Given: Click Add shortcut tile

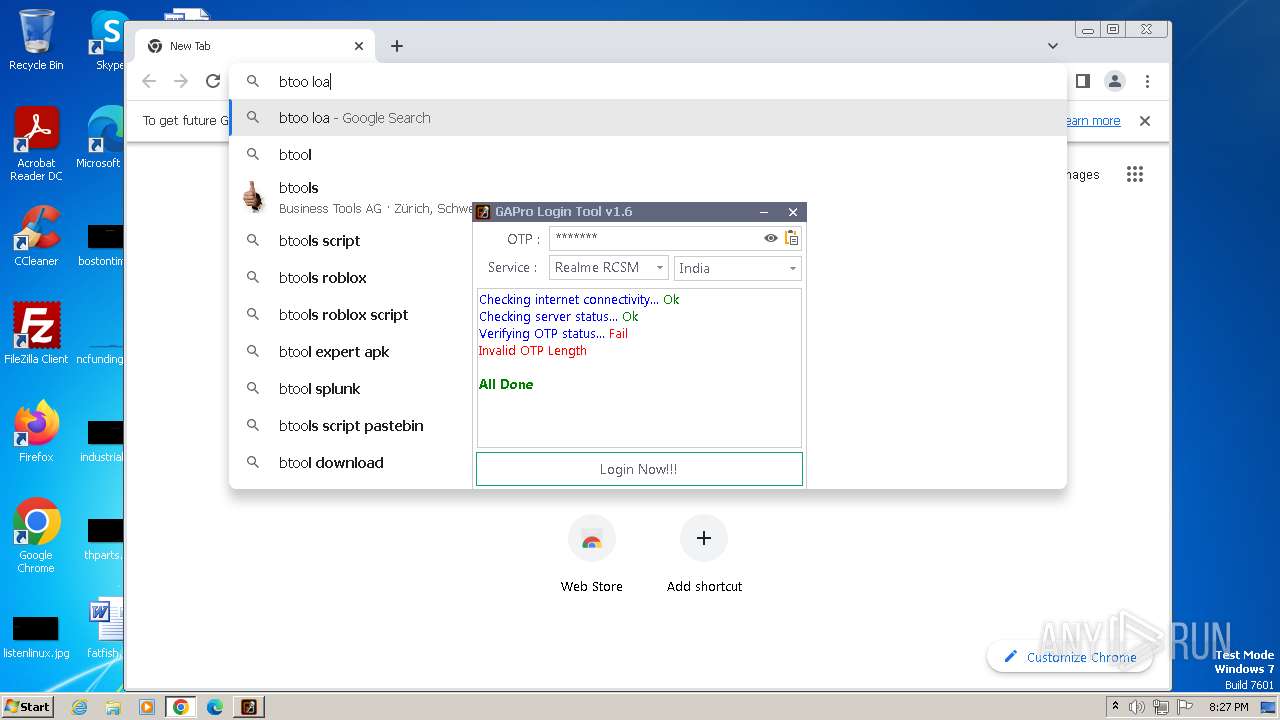Looking at the screenshot, I should (704, 556).
